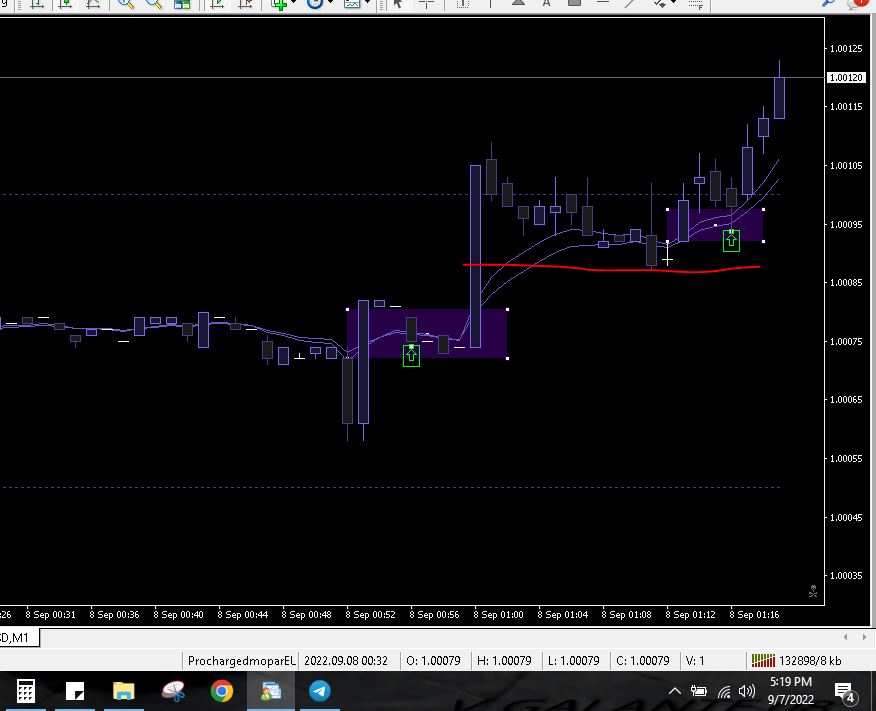The width and height of the screenshot is (876, 711).
Task: Select the small purple rectangle near 01:12
Action: coord(716,225)
